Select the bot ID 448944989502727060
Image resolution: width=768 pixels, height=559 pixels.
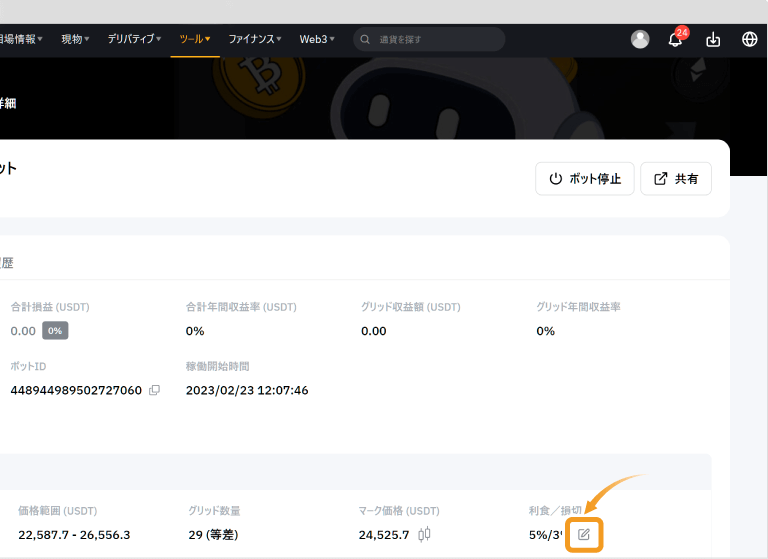(x=76, y=390)
